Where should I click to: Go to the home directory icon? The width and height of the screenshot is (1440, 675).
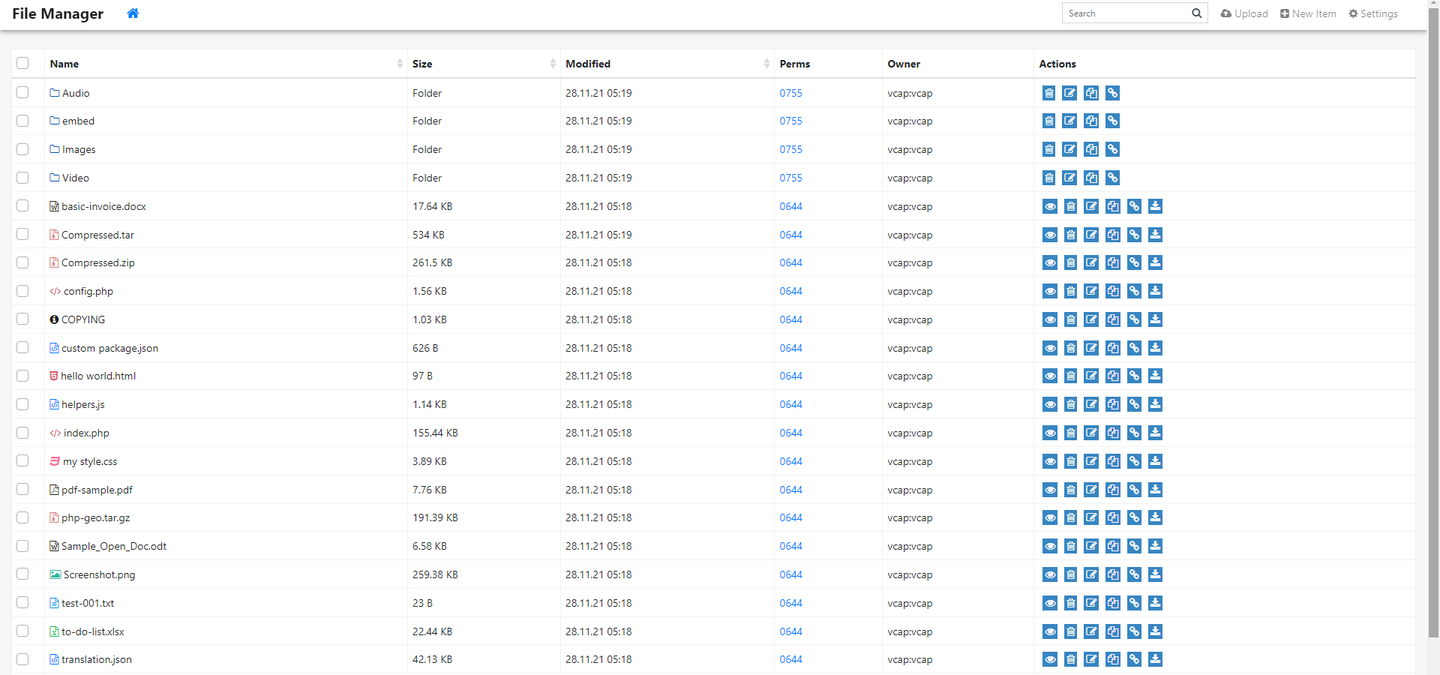coord(133,13)
